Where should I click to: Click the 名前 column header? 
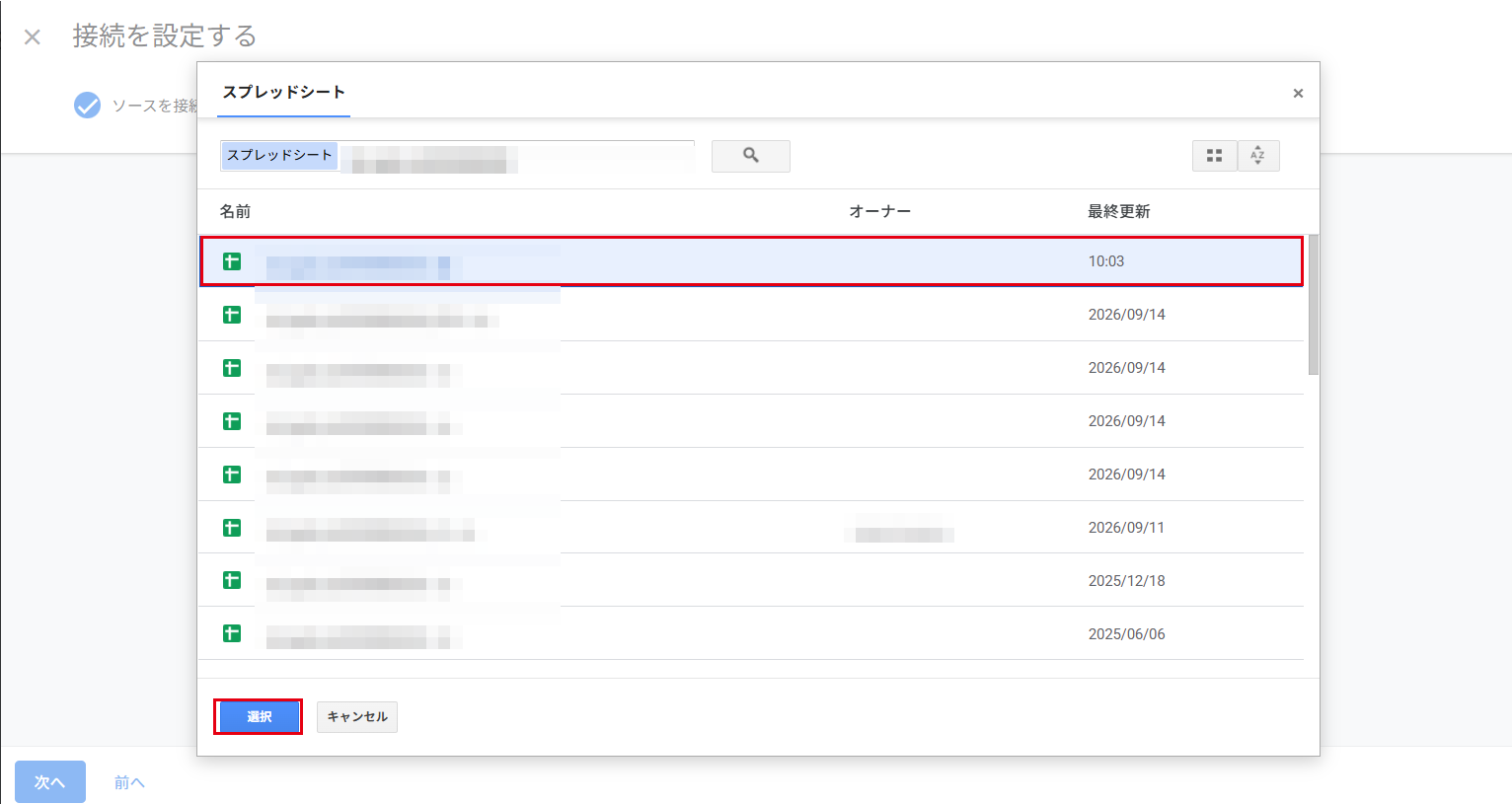tap(235, 211)
